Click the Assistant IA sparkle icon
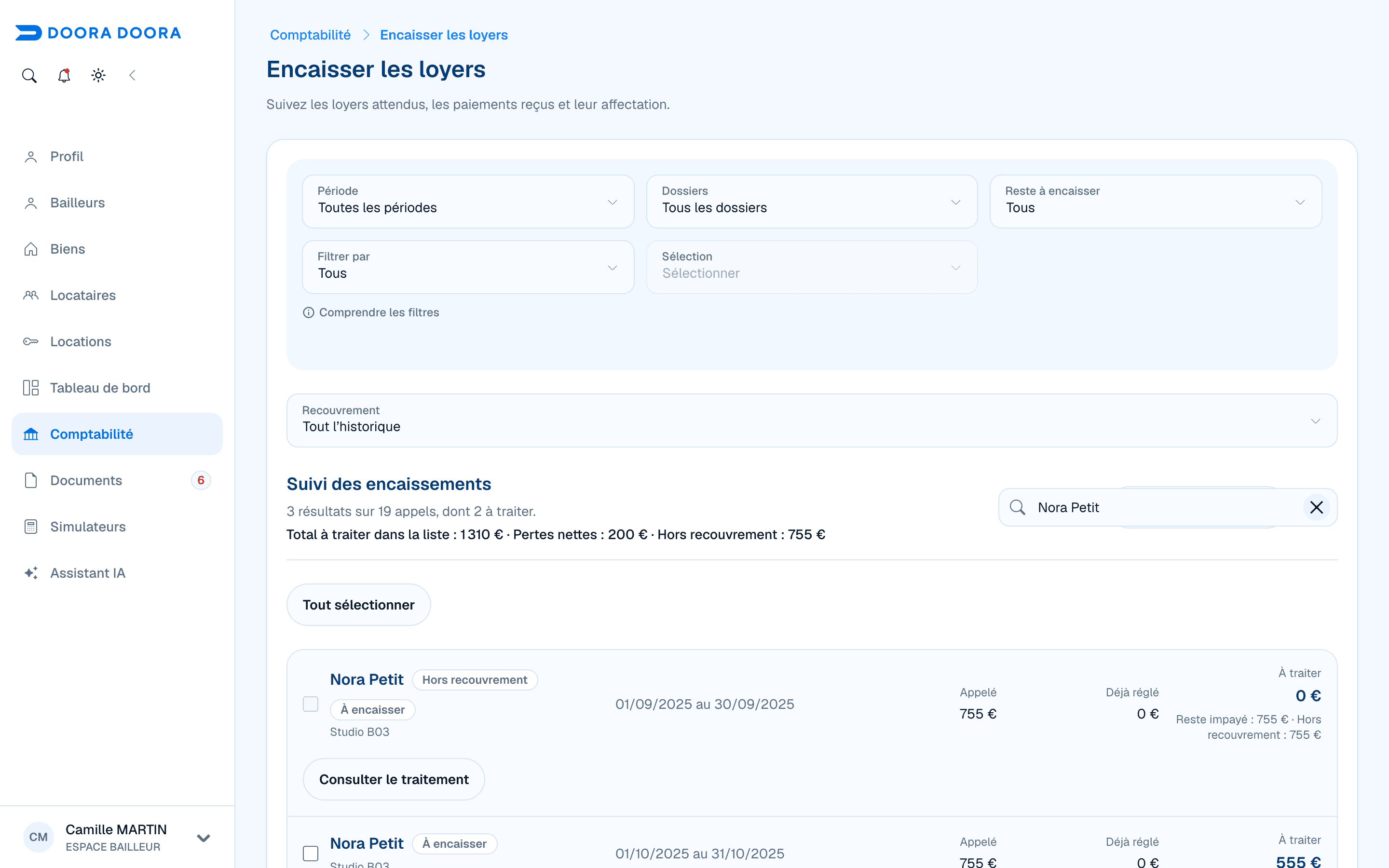The width and height of the screenshot is (1389, 868). tap(31, 573)
